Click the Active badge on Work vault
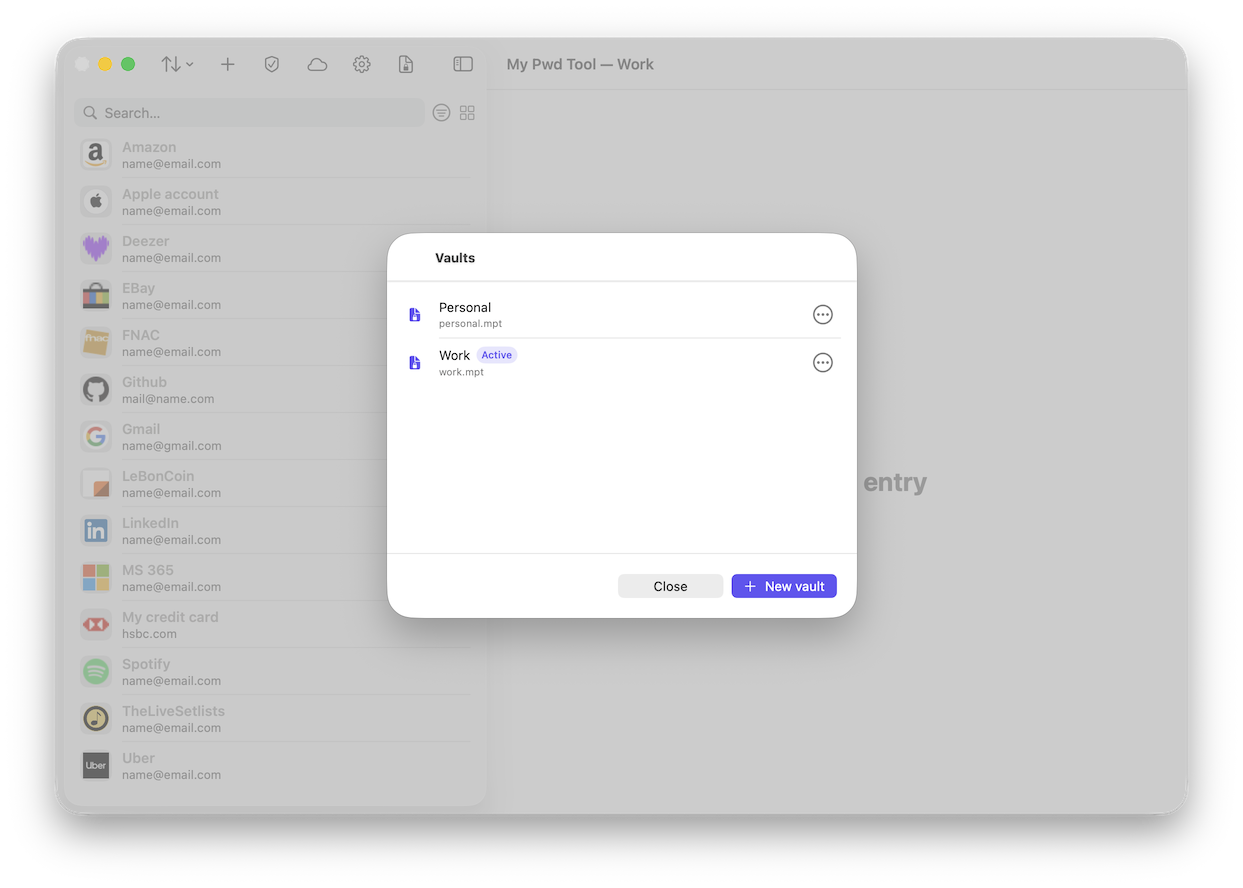 click(497, 355)
